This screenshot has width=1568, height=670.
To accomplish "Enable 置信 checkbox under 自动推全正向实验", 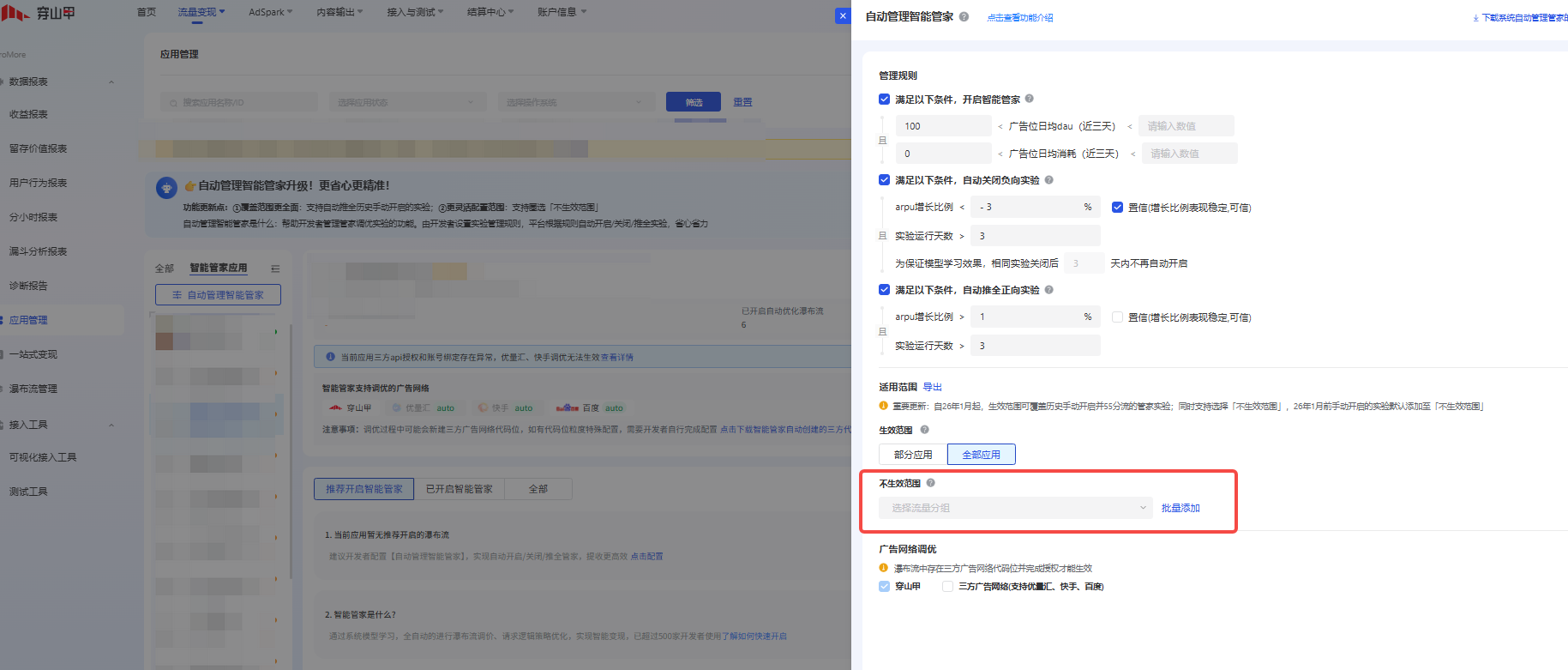I will pyautogui.click(x=1117, y=317).
